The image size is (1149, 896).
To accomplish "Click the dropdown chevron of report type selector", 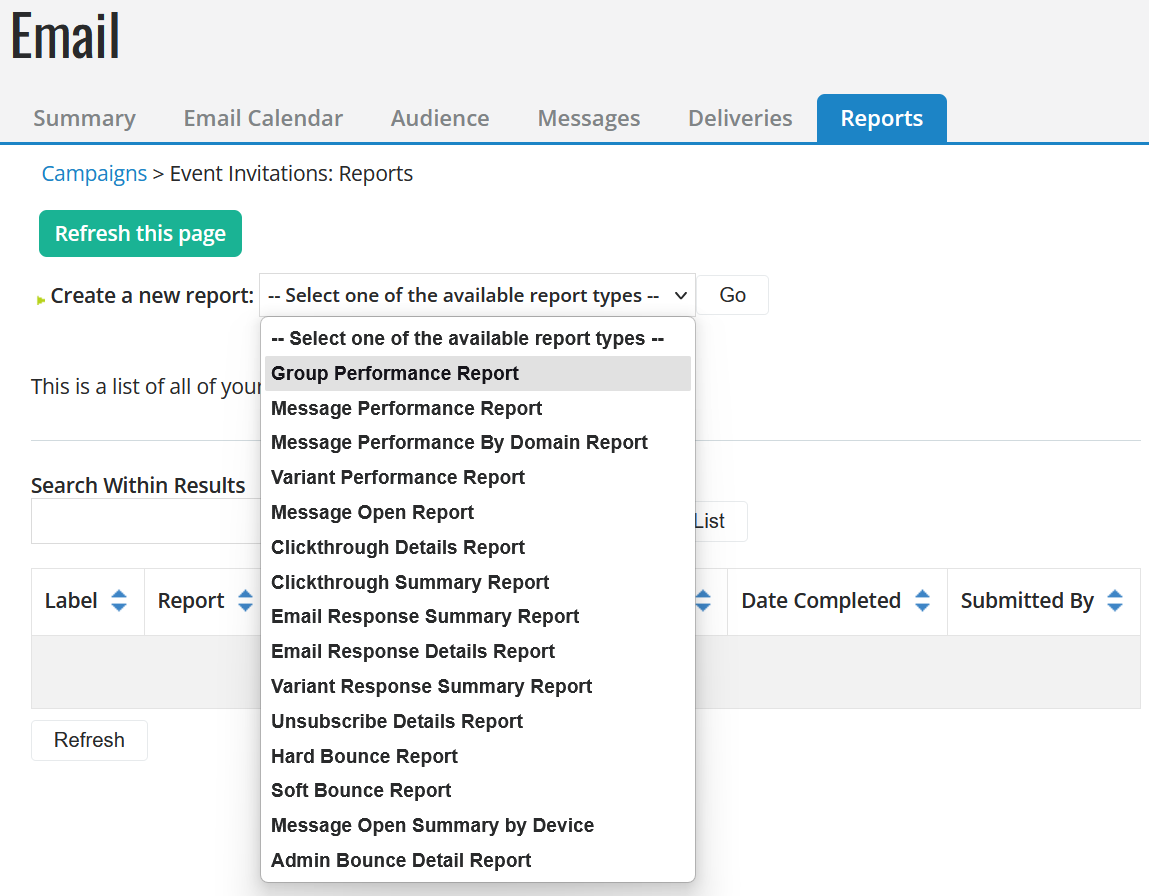I will coord(681,295).
